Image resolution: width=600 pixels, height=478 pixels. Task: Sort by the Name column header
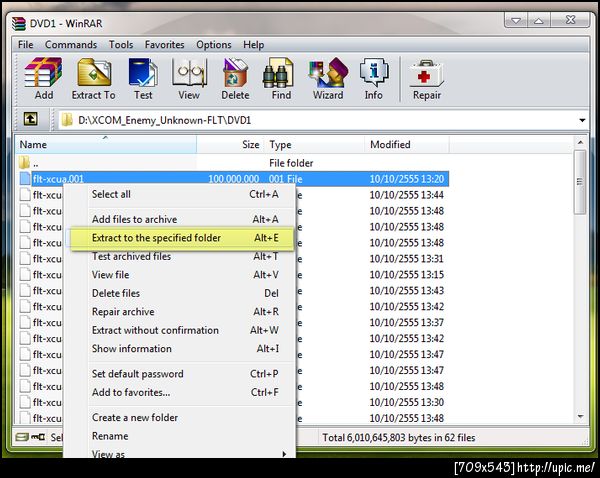106,145
